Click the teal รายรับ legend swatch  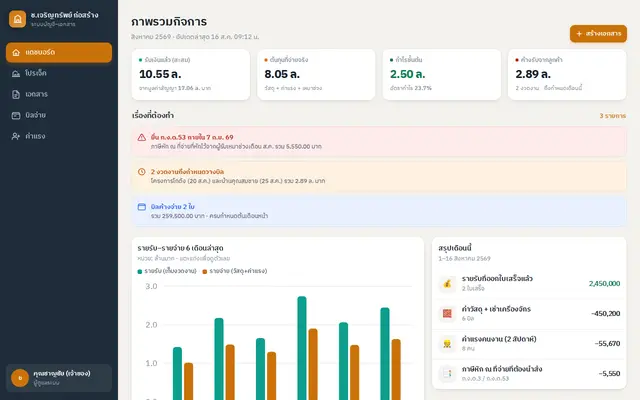pyautogui.click(x=140, y=271)
